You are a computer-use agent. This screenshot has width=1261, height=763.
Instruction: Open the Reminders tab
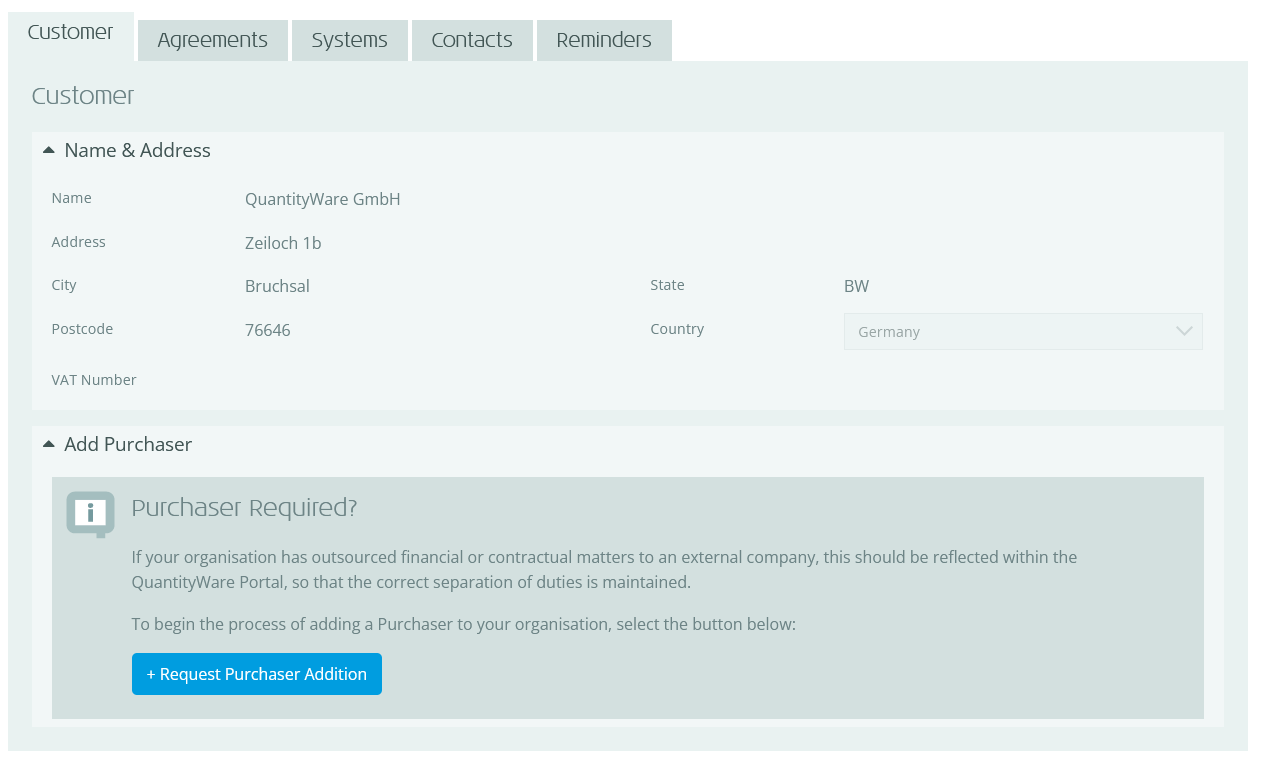point(604,40)
